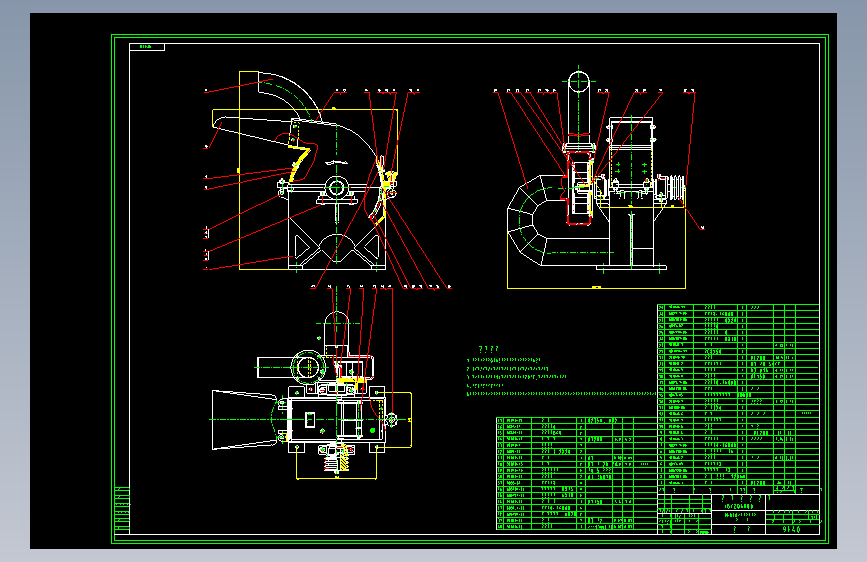Click the tall right-hand parts list table
Image resolution: width=867 pixels, height=562 pixels.
coord(738,399)
